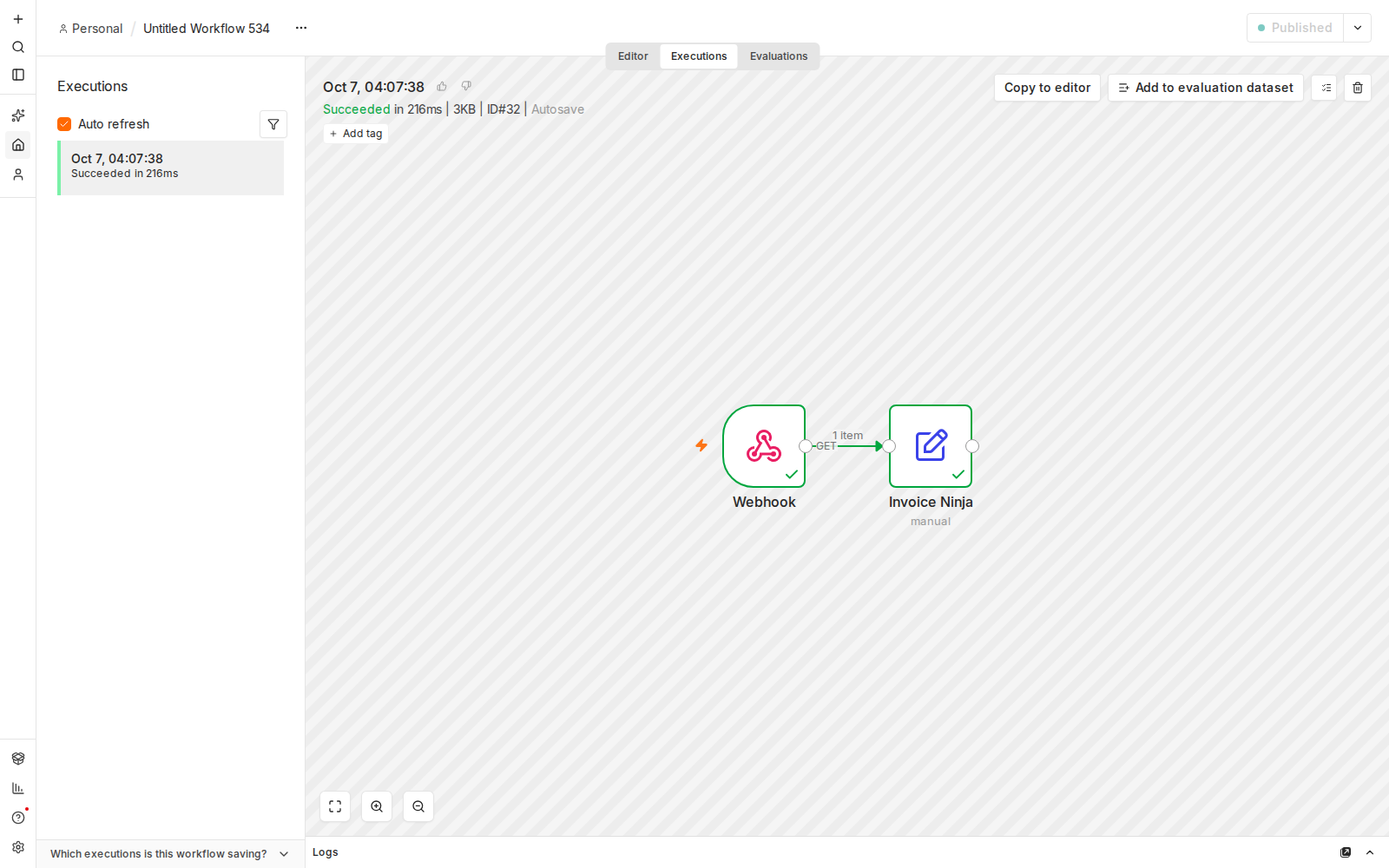
Task: Click the checklist icon next to the trash button
Action: [x=1326, y=88]
